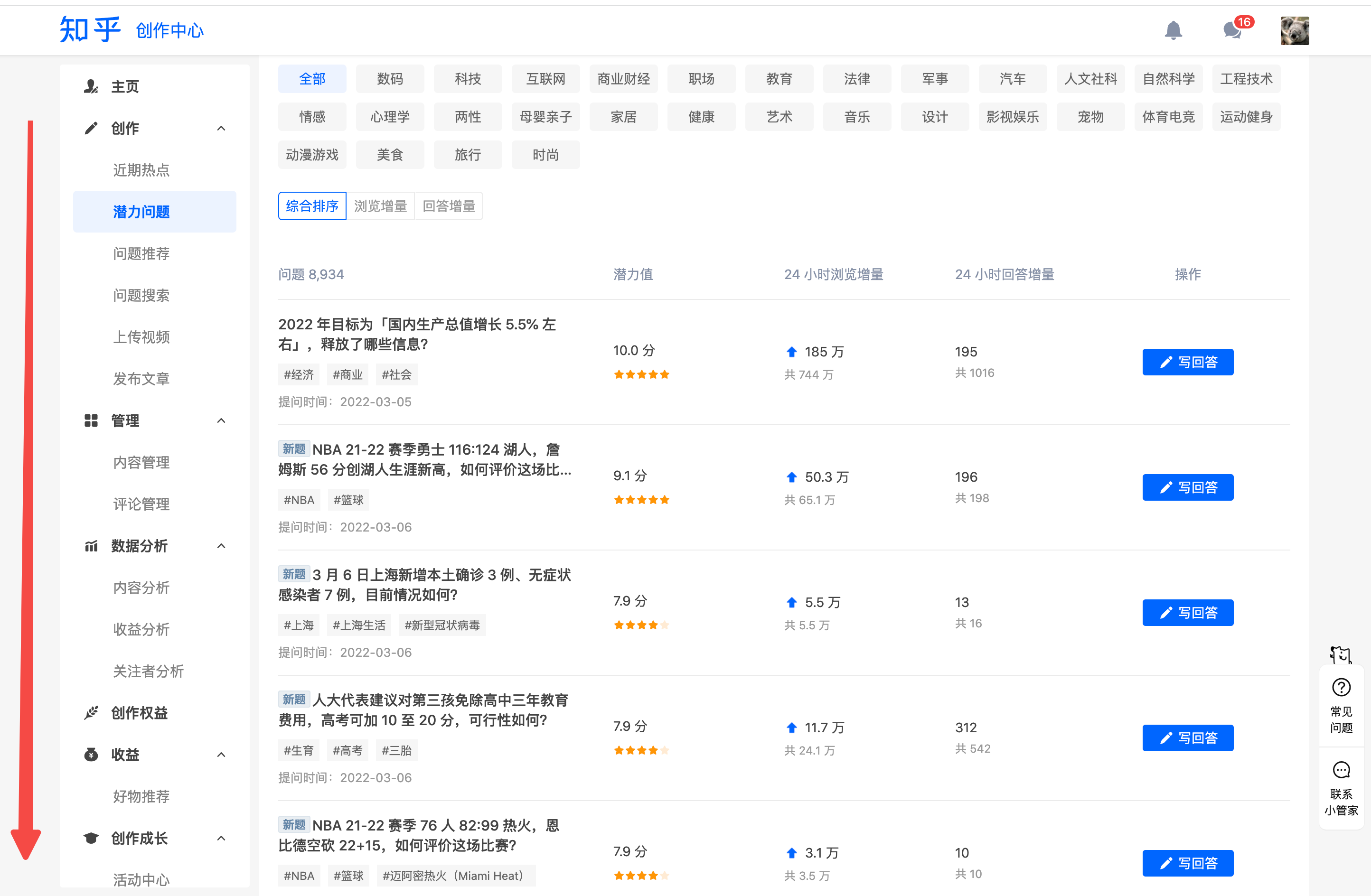
Task: Collapse the 数据分析 section chevron
Action: pyautogui.click(x=221, y=546)
